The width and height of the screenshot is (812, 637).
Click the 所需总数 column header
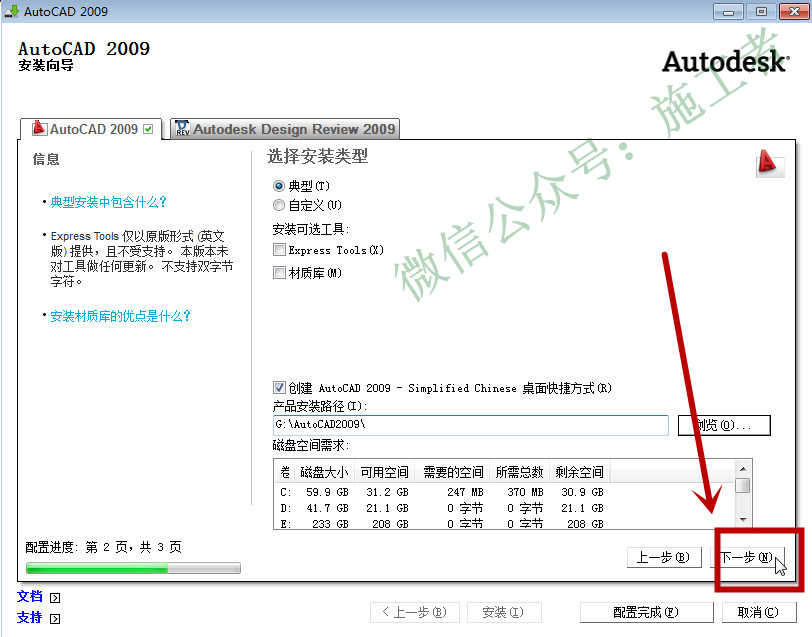[519, 472]
